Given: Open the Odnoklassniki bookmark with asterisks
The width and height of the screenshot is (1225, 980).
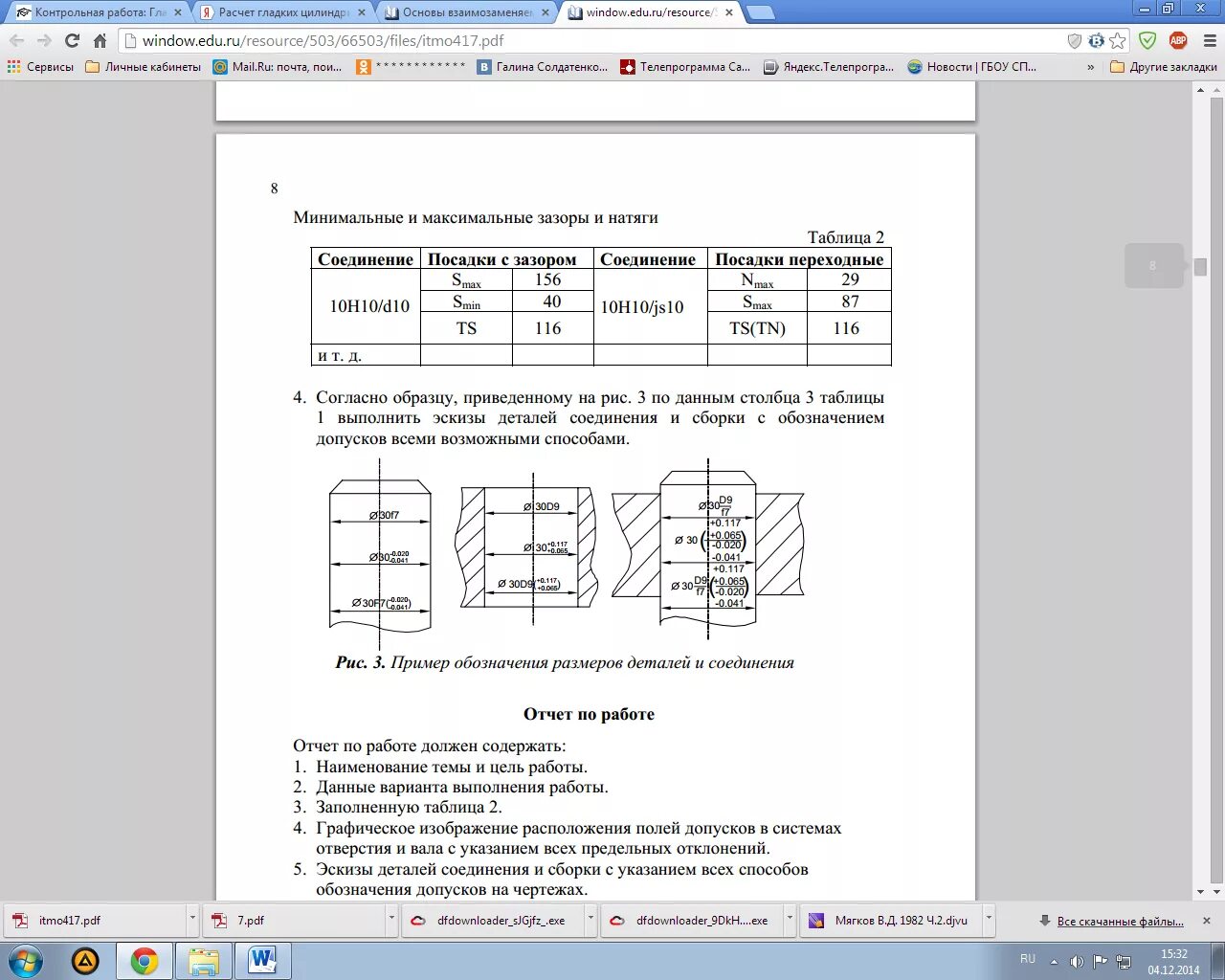Looking at the screenshot, I should tap(412, 67).
